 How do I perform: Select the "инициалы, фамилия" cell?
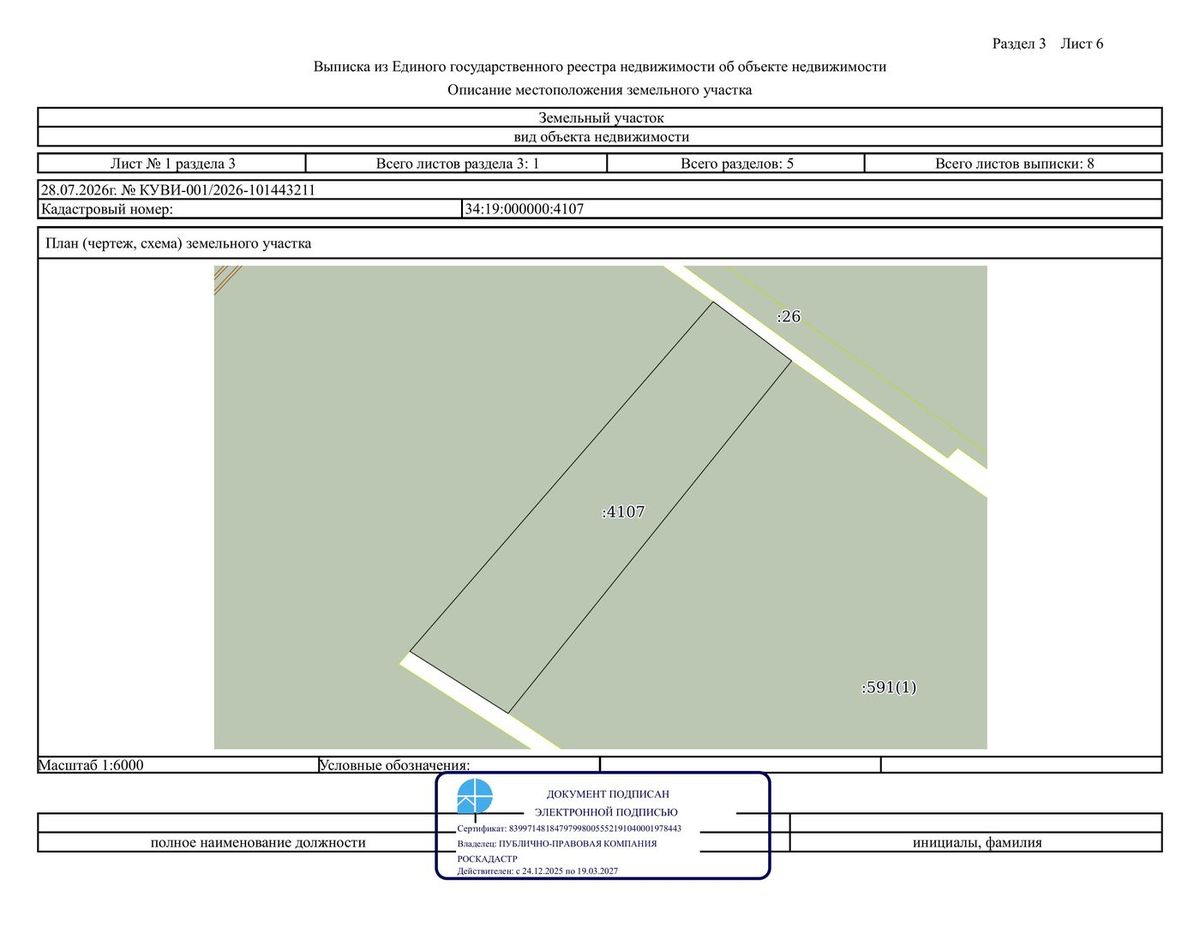coord(976,842)
